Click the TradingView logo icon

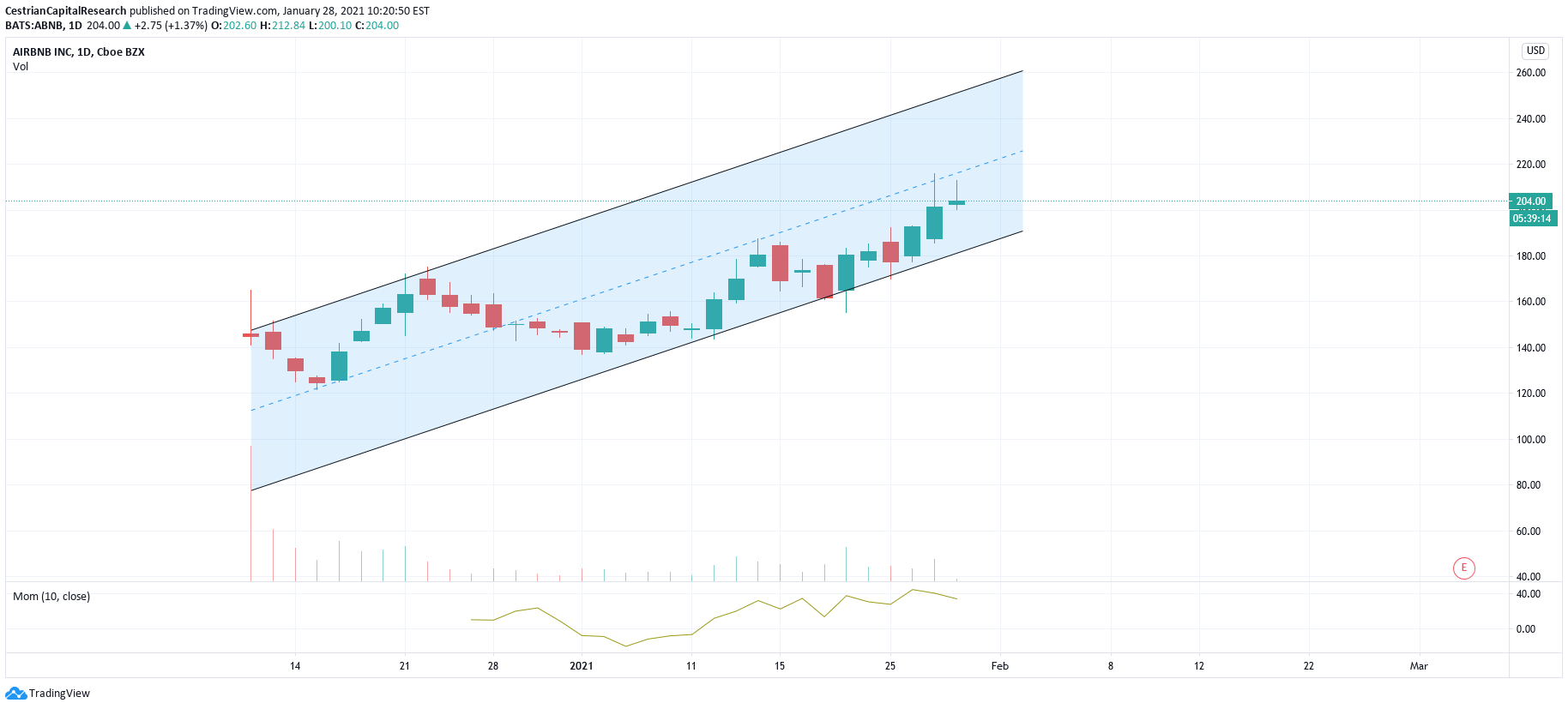coord(15,693)
